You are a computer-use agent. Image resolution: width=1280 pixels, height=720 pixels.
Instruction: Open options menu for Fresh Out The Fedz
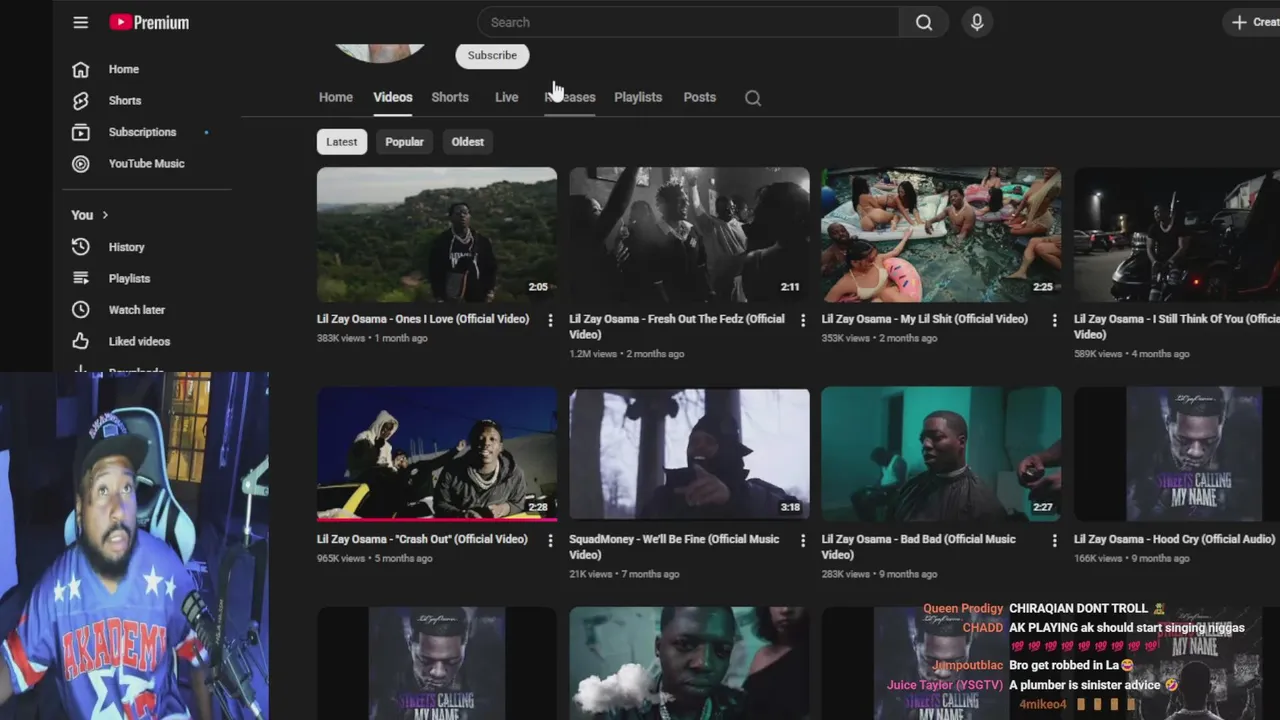802,320
